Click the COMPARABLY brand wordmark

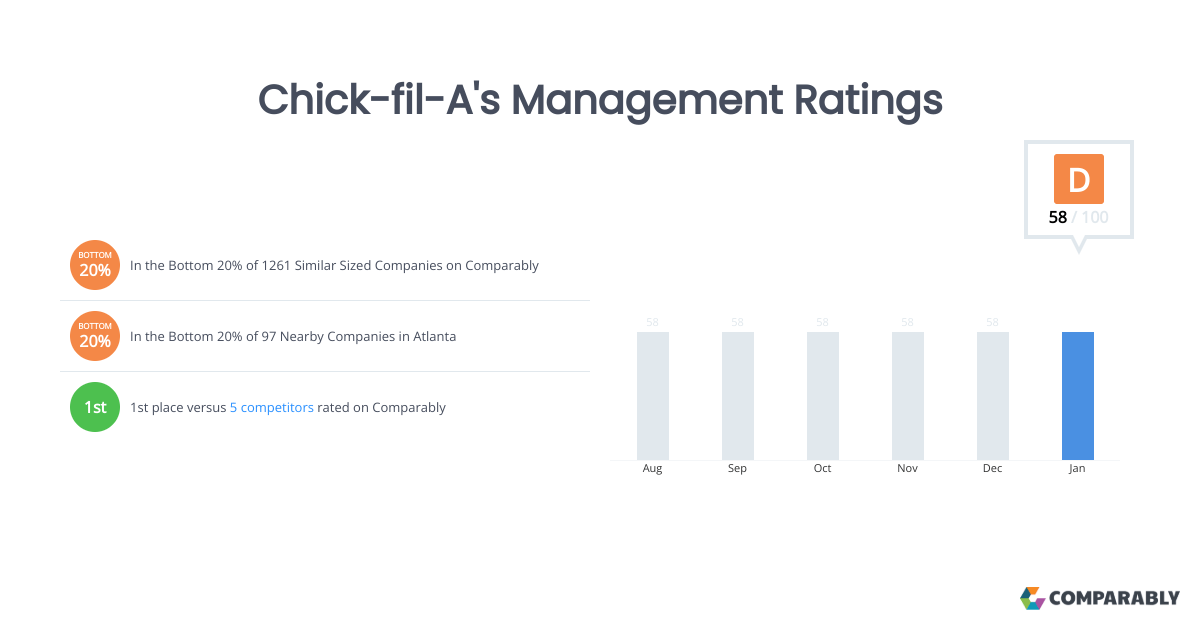pyautogui.click(x=1114, y=599)
